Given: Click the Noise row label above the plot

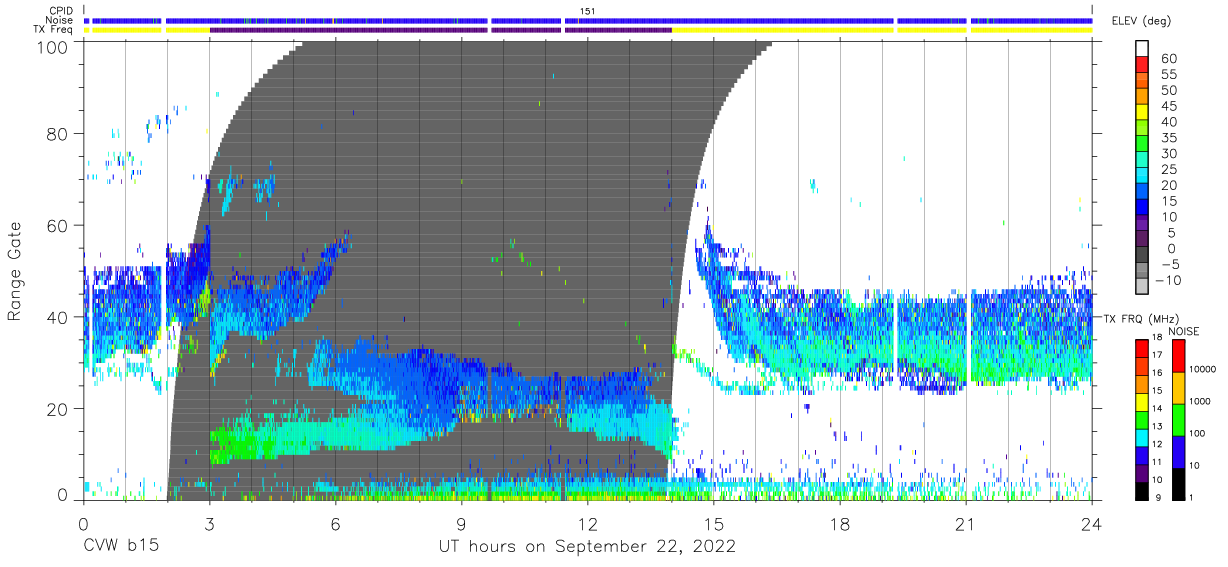Looking at the screenshot, I should click(61, 20).
